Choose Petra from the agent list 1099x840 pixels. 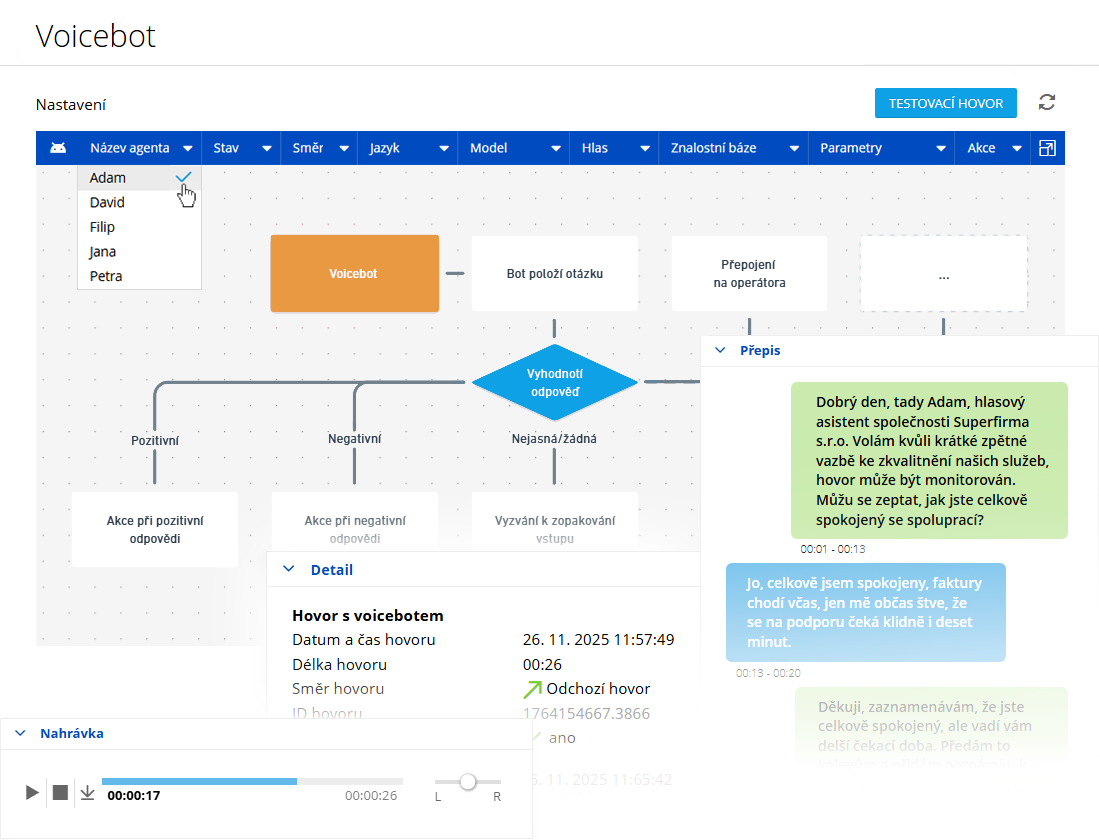click(106, 276)
